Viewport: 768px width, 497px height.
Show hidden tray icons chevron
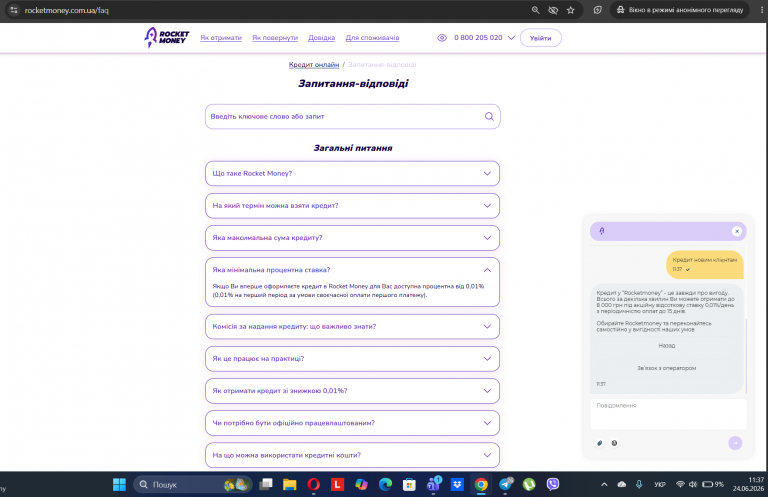click(604, 484)
